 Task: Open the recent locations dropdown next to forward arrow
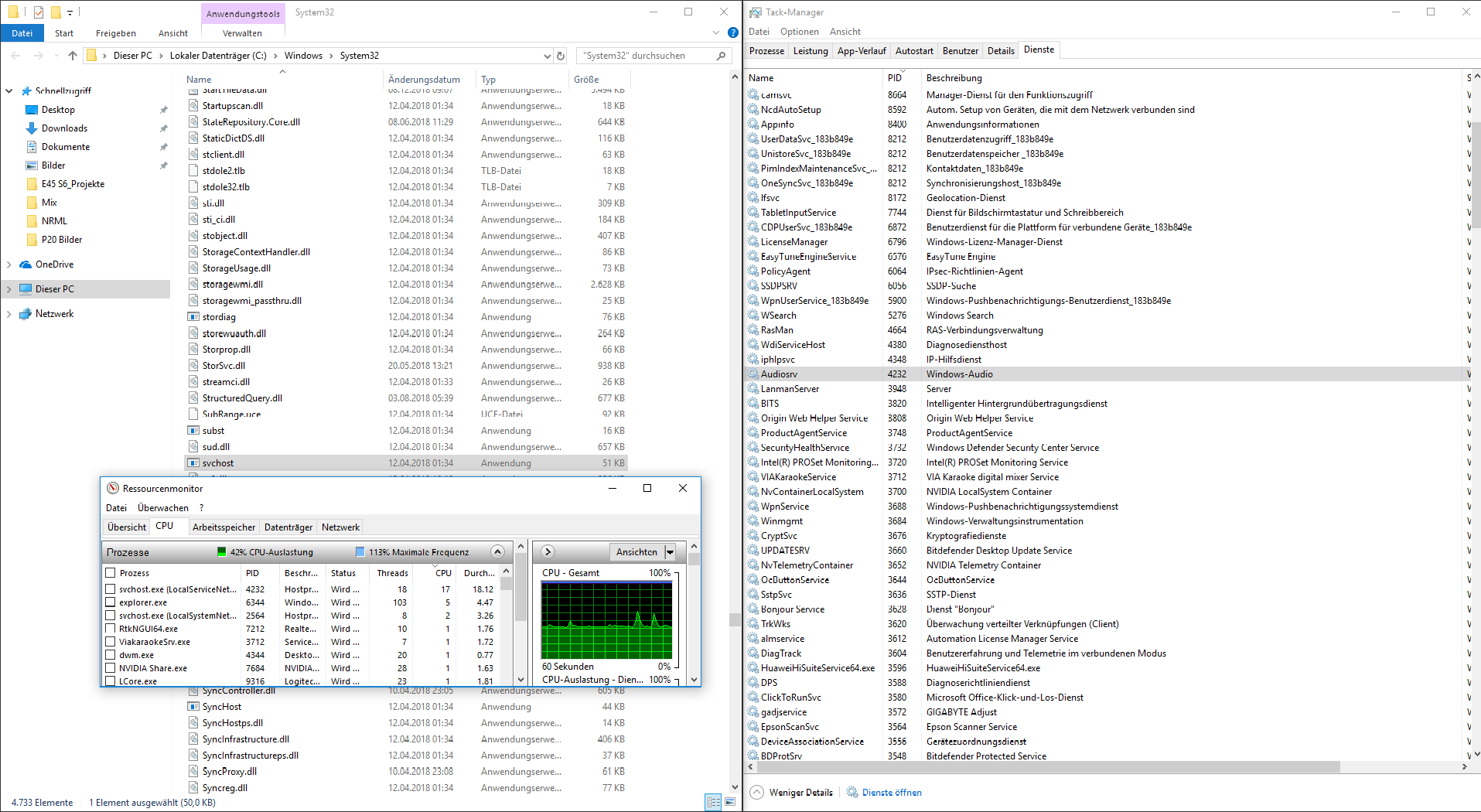(x=56, y=56)
